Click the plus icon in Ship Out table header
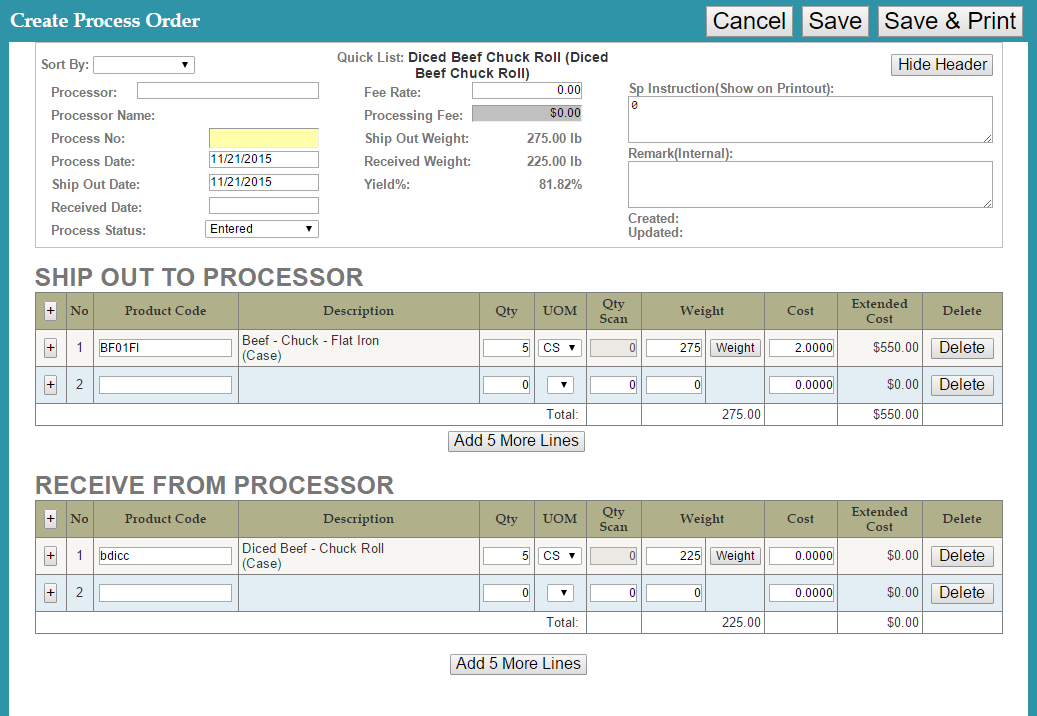1037x716 pixels. (x=50, y=311)
